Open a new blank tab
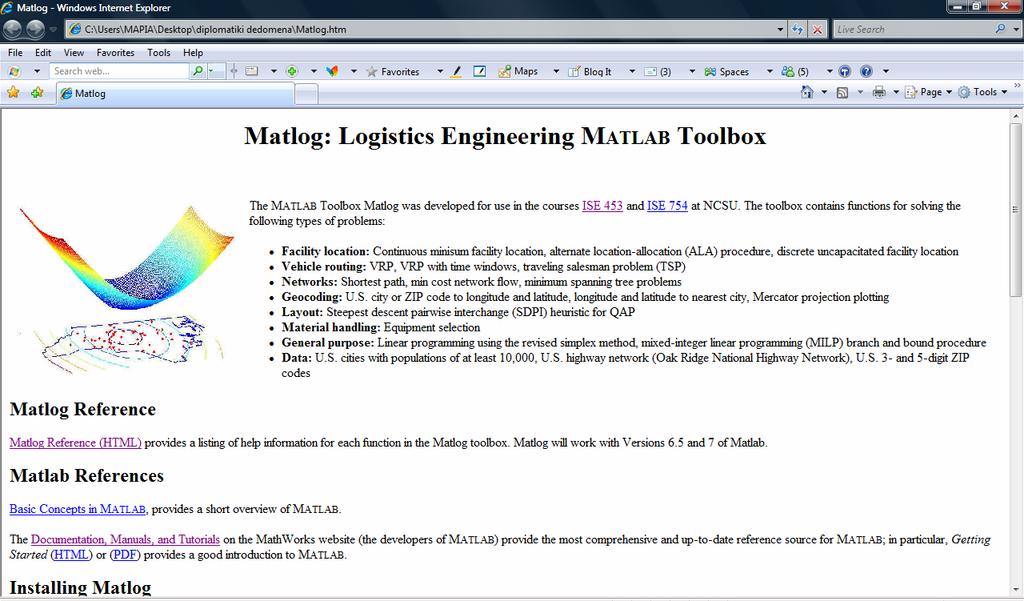 [x=306, y=94]
